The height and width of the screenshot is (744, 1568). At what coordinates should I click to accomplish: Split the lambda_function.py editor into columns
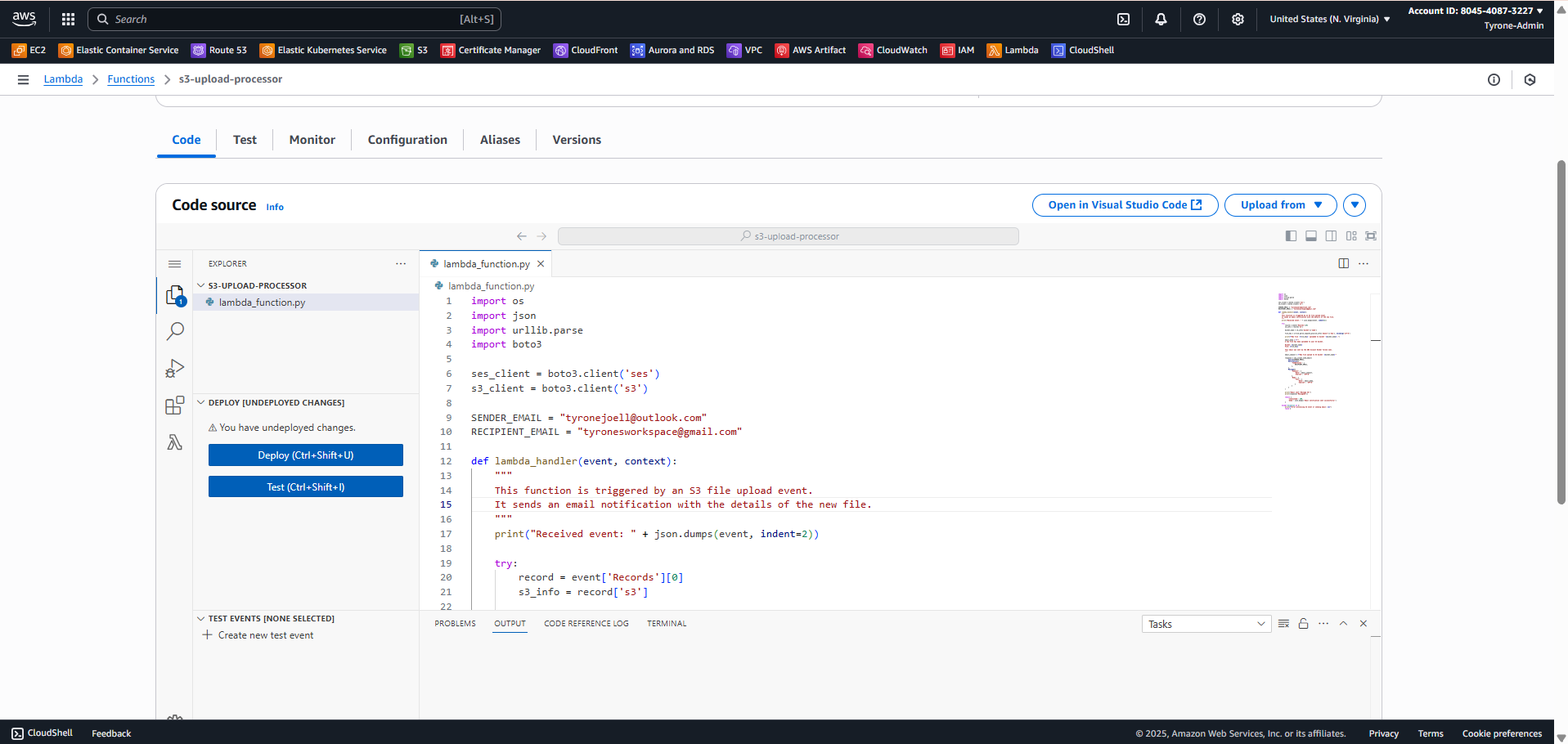coord(1344,263)
